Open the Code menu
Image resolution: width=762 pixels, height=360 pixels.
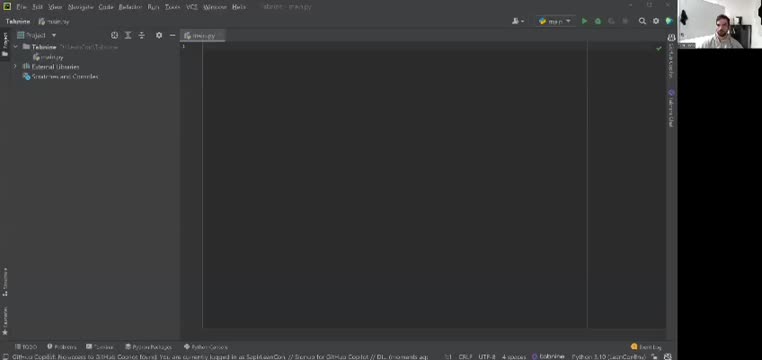coord(105,7)
